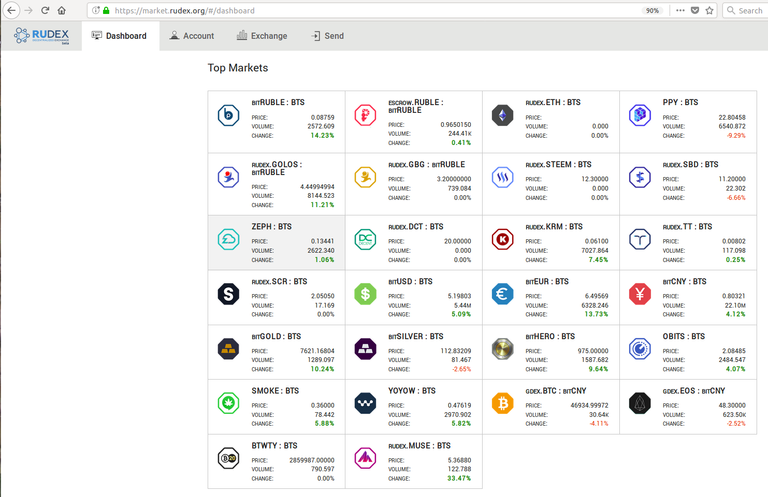The height and width of the screenshot is (497, 768).
Task: Click the bitCNY yen icon
Action: coord(640,294)
